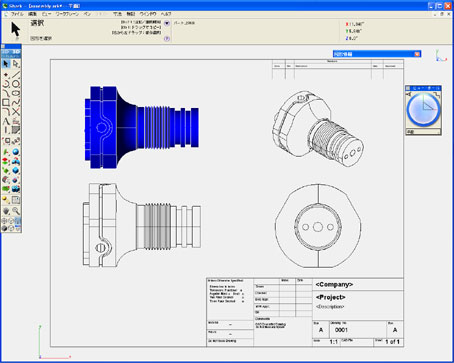Pick the single line drawing tool
Image resolution: width=454 pixels, height=363 pixels.
pos(16,74)
